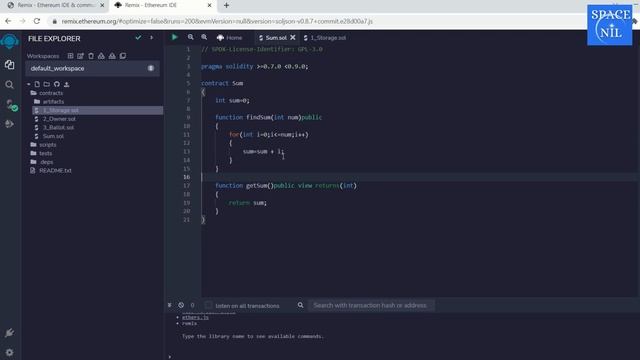Click line 16 in the editor

coord(420,177)
